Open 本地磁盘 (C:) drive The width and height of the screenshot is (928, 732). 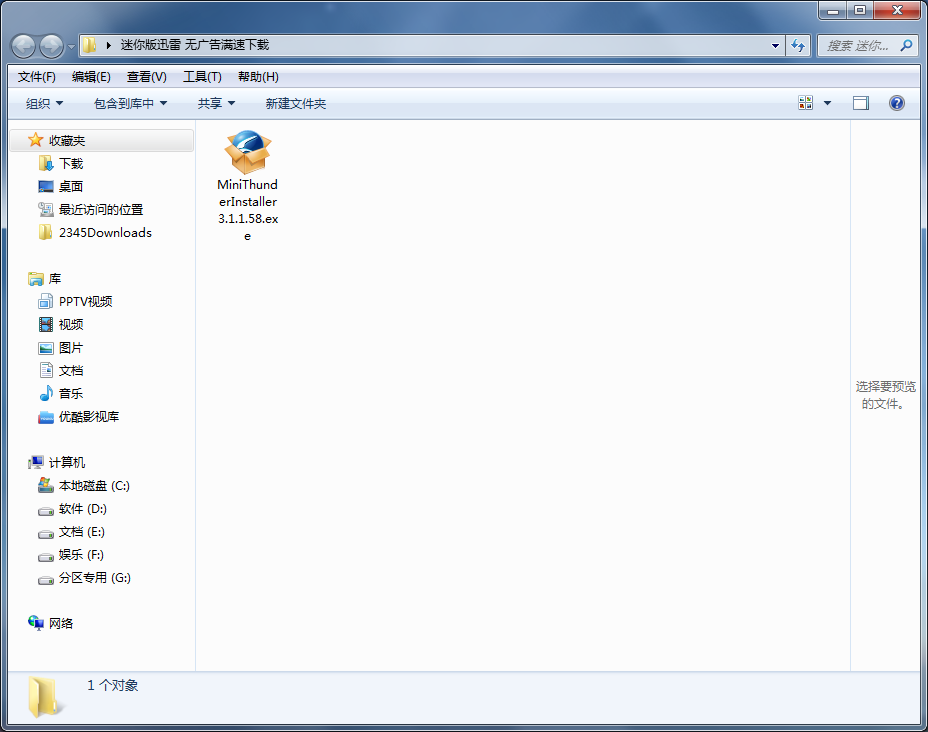[93, 485]
